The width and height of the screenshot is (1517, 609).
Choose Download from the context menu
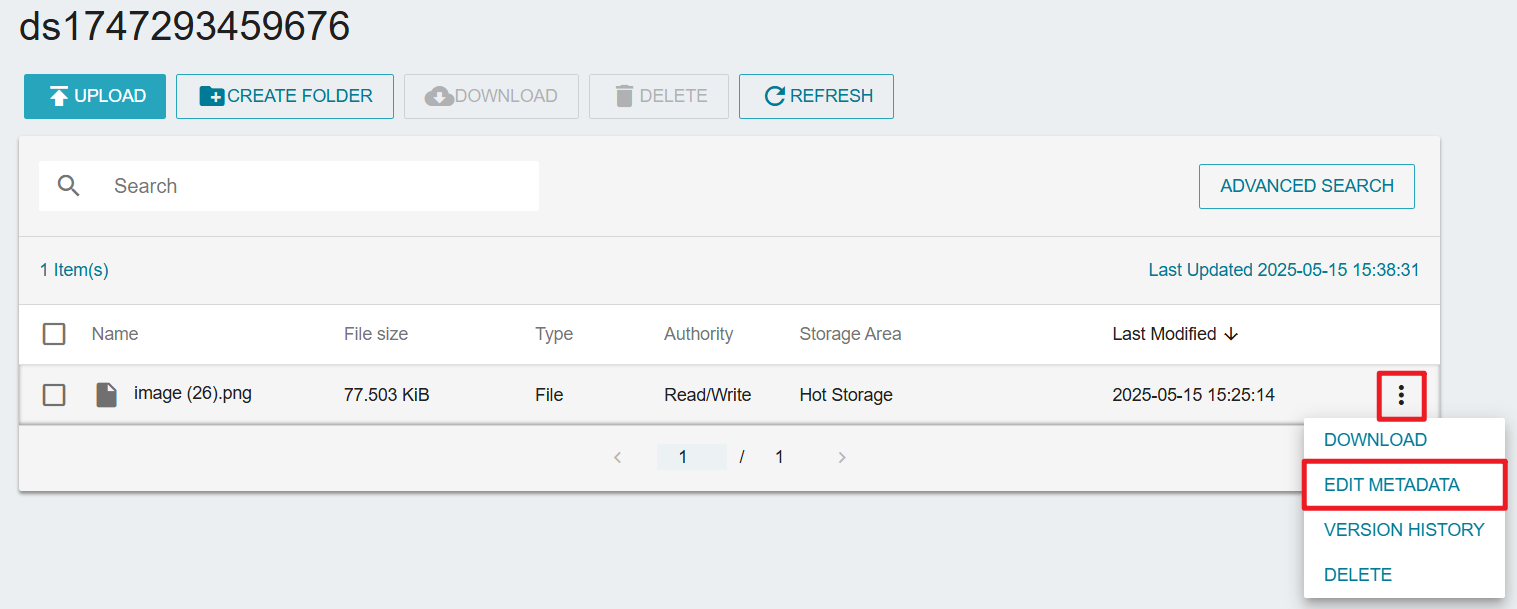(x=1375, y=440)
